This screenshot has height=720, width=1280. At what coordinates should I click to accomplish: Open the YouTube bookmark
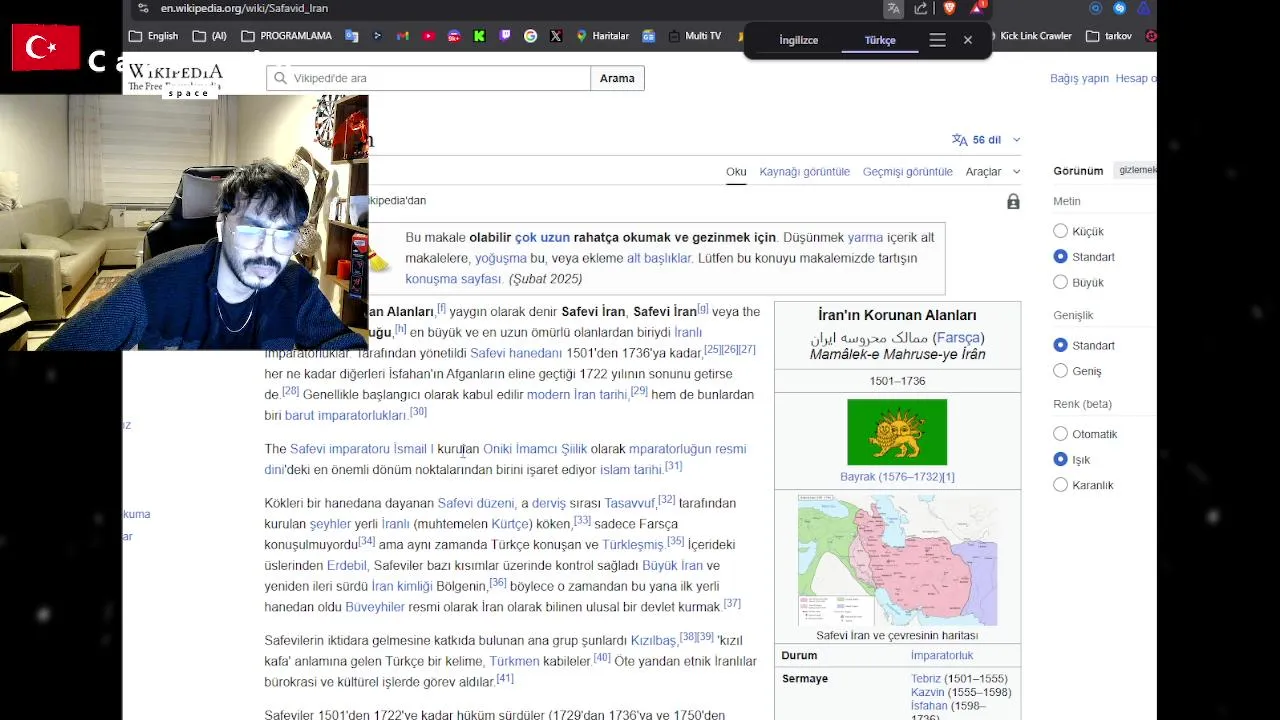429,36
